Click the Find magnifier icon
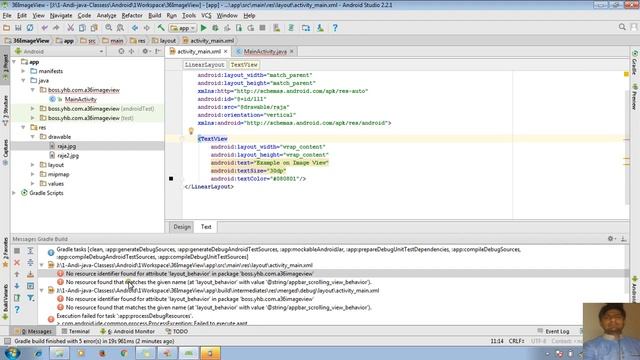640x360 pixels. tap(109, 28)
